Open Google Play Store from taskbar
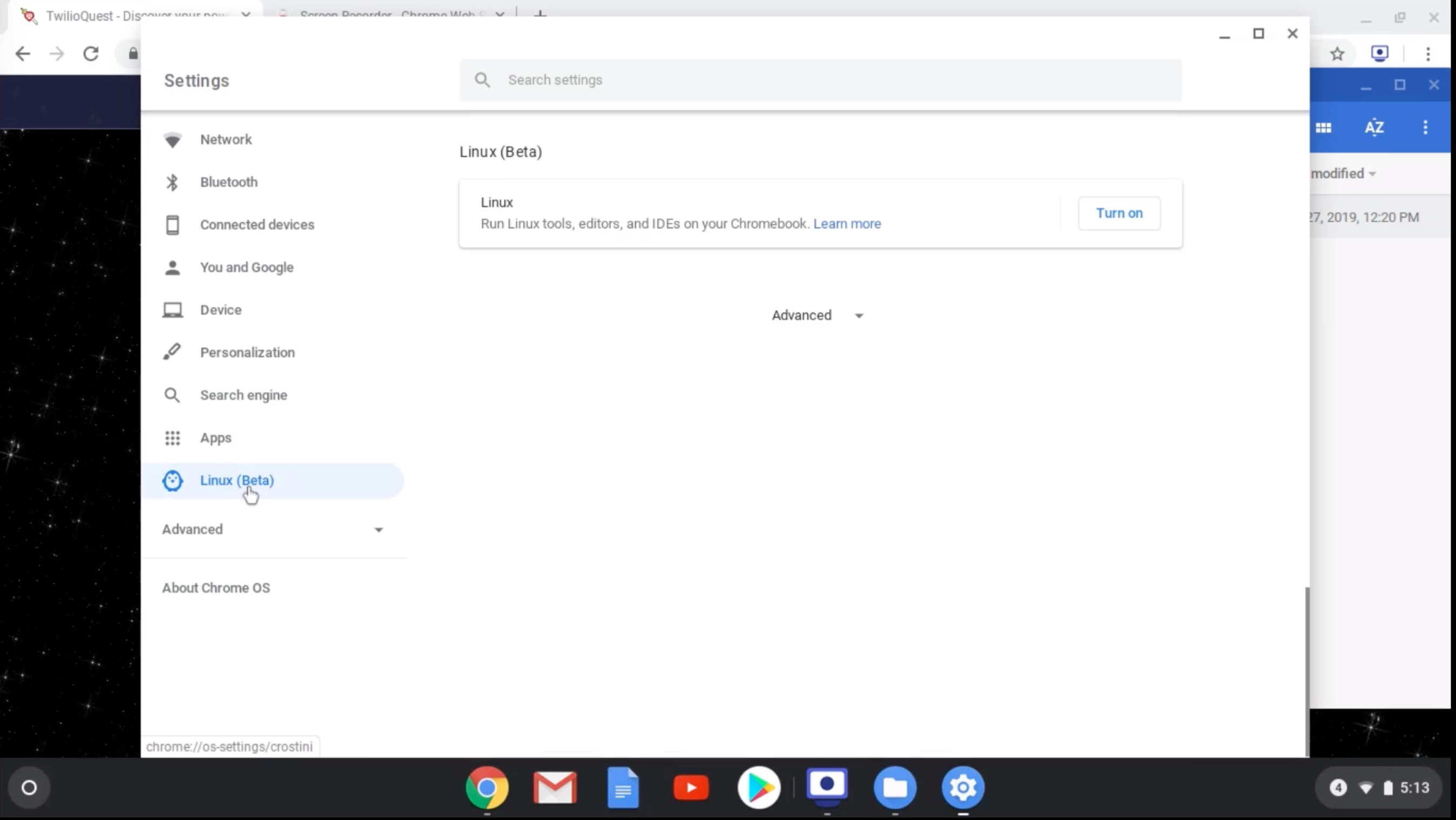 point(759,788)
